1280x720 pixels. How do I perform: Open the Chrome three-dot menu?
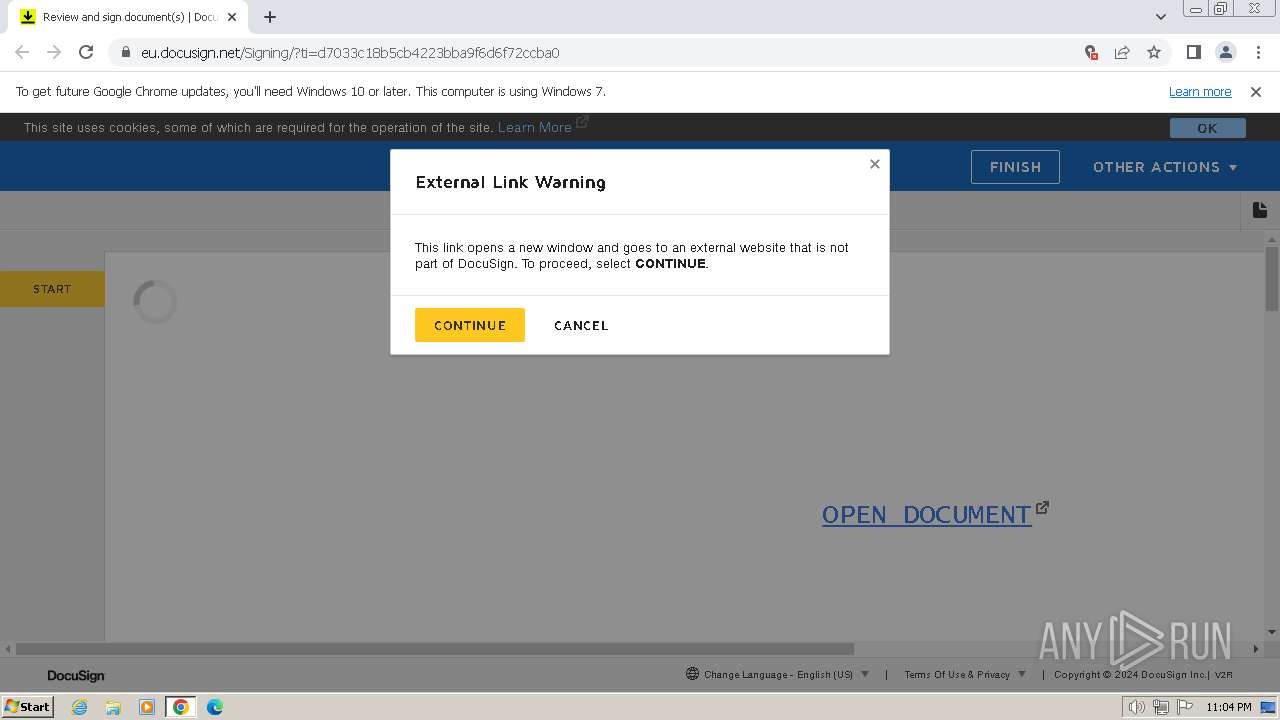click(1257, 52)
